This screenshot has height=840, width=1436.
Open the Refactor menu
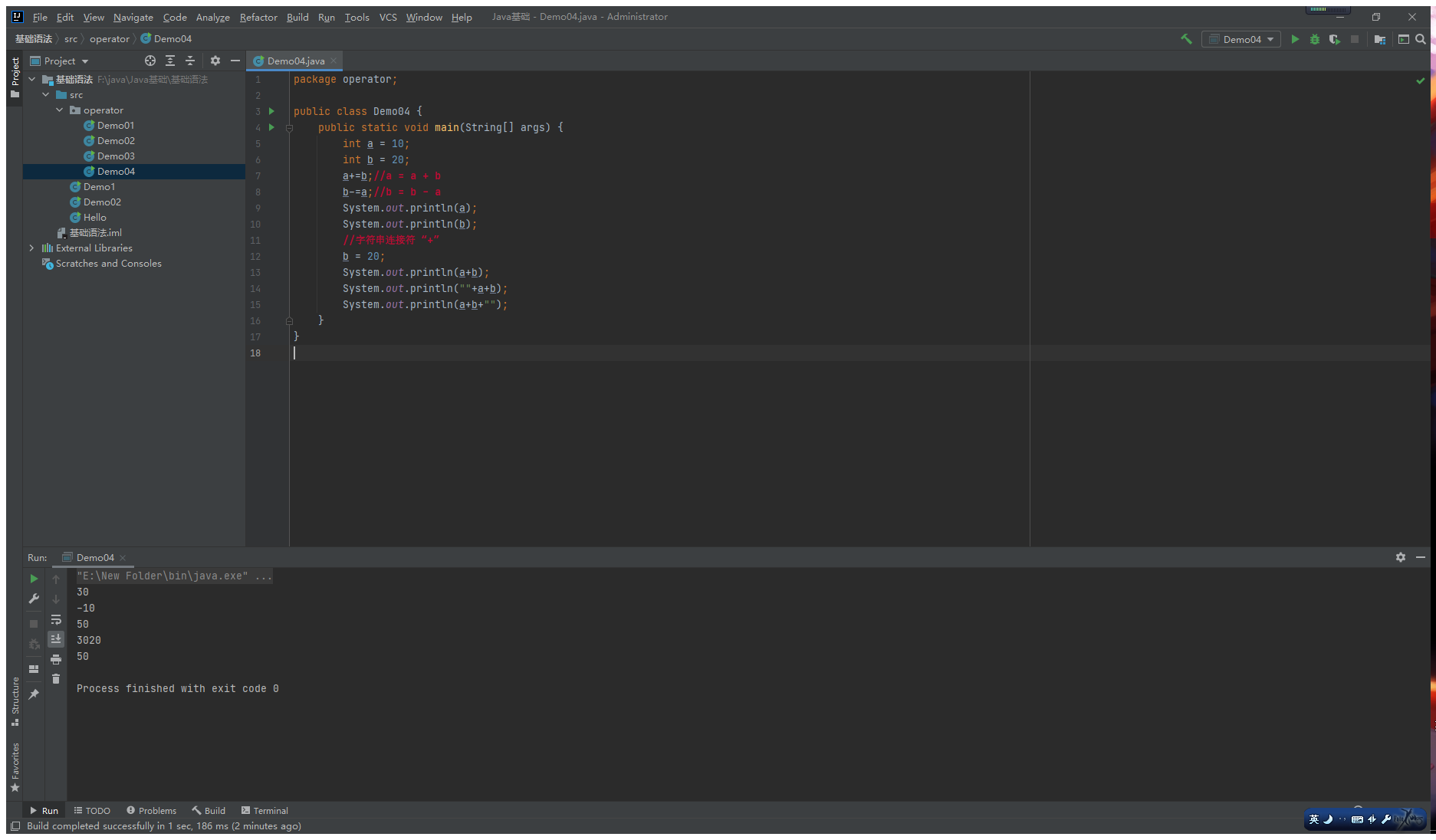pyautogui.click(x=258, y=17)
